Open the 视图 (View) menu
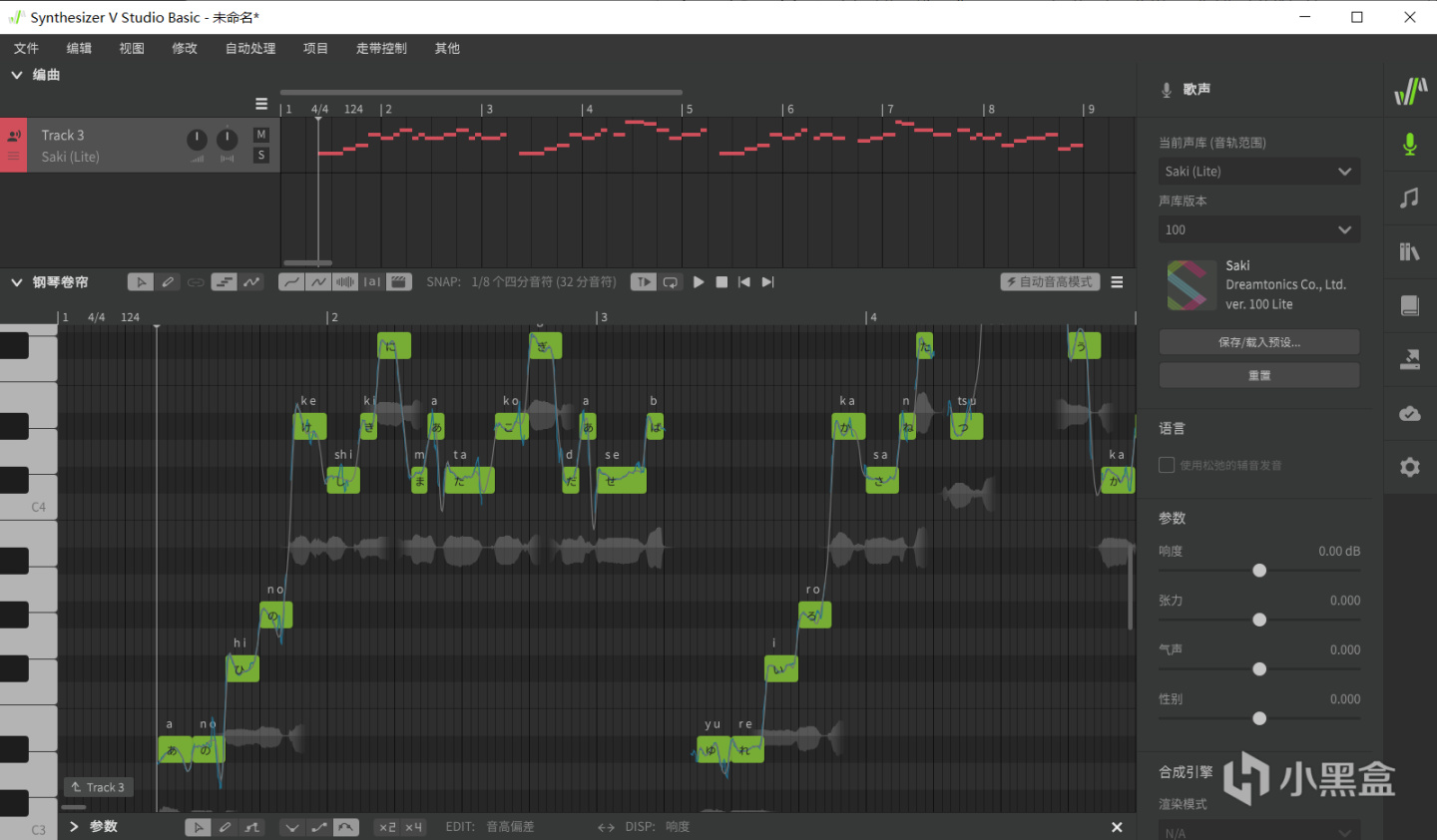Viewport: 1437px width, 840px height. (132, 48)
